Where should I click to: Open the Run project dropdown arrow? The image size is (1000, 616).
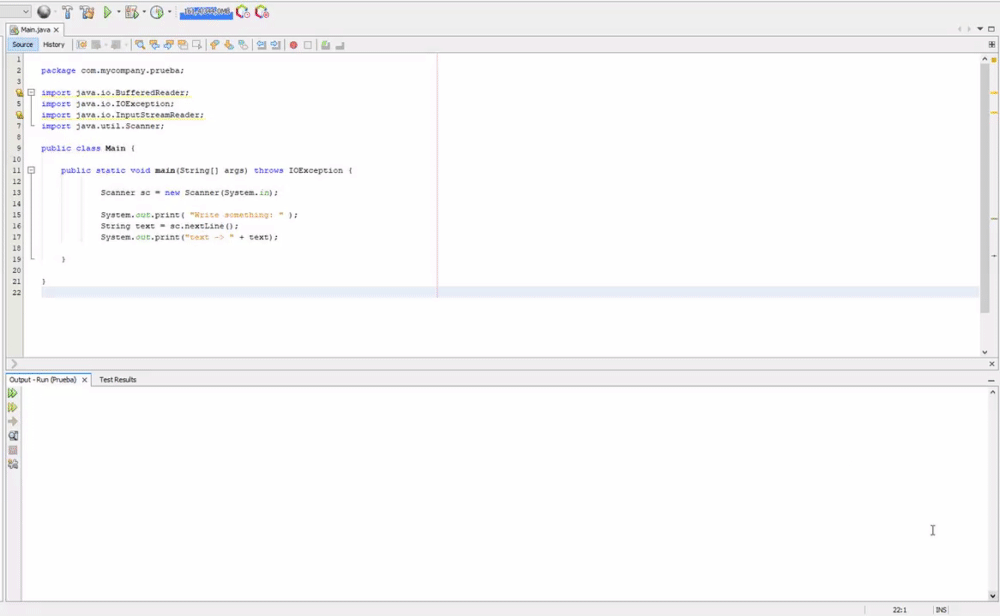[x=119, y=11]
